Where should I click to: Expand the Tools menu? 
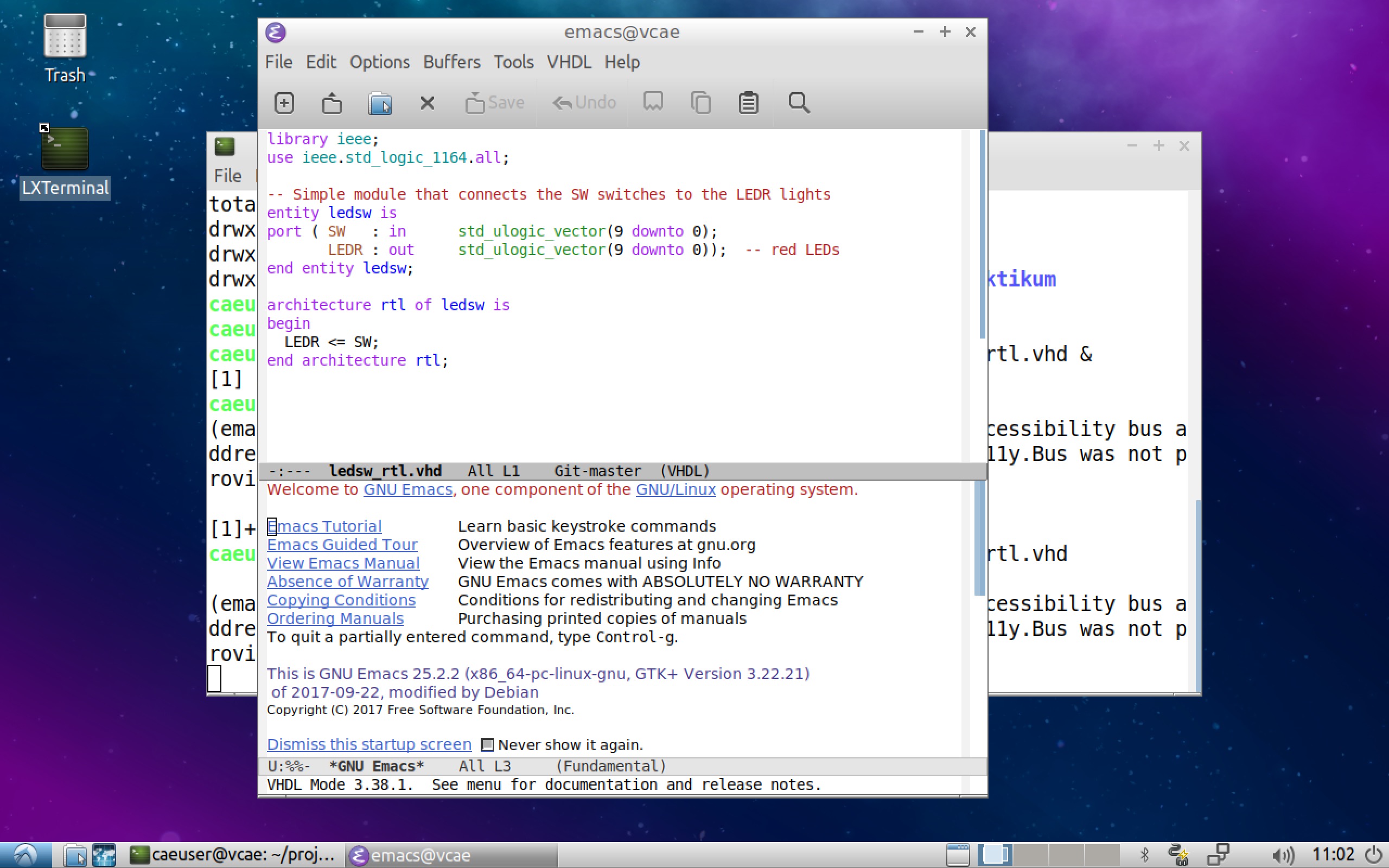click(513, 62)
